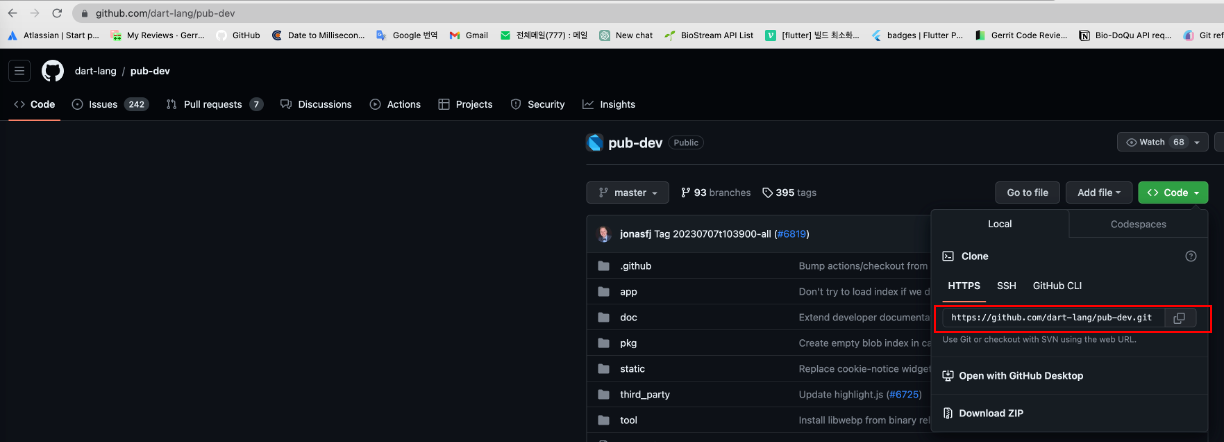View the 93 branches link

[x=716, y=192]
